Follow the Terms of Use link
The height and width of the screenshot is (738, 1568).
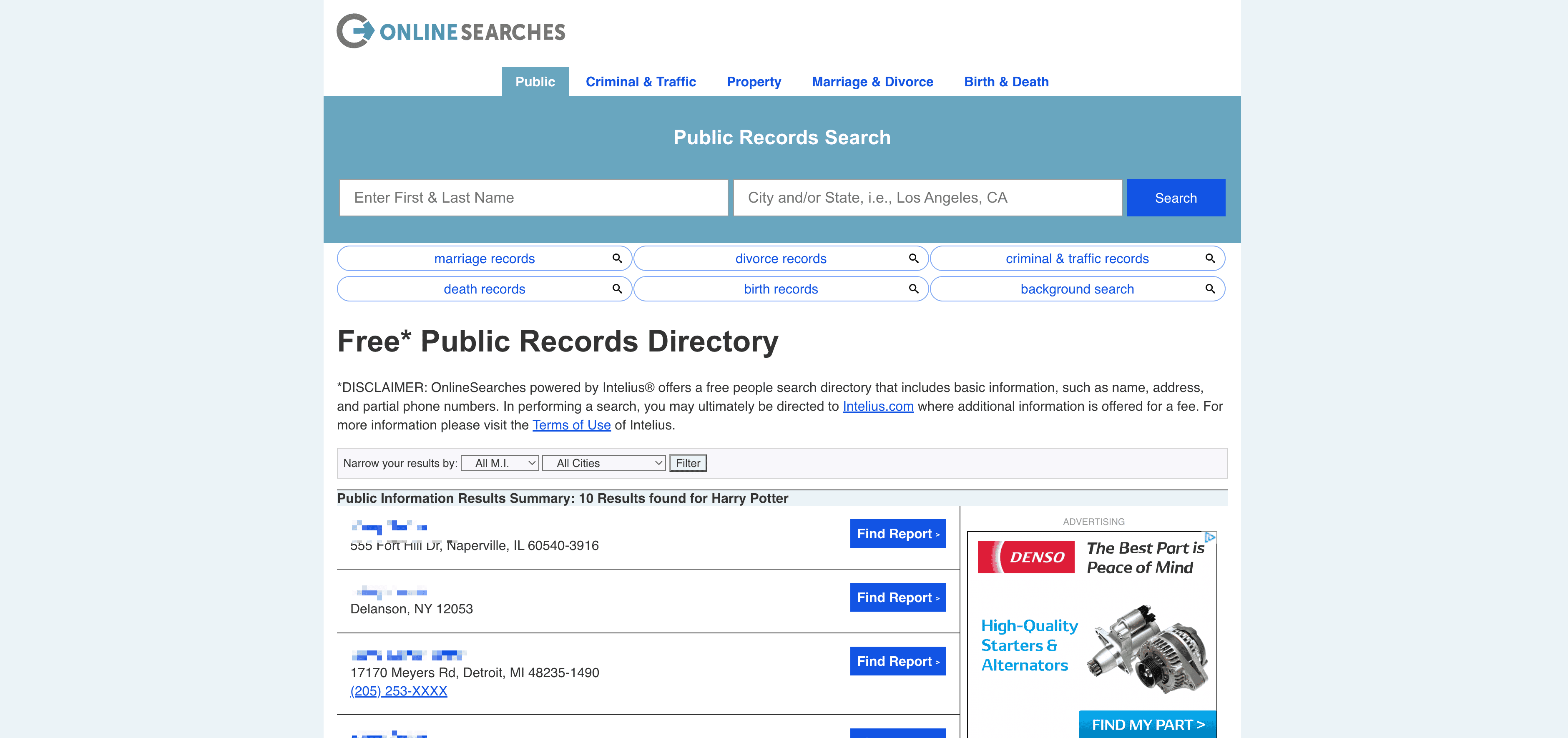point(571,425)
